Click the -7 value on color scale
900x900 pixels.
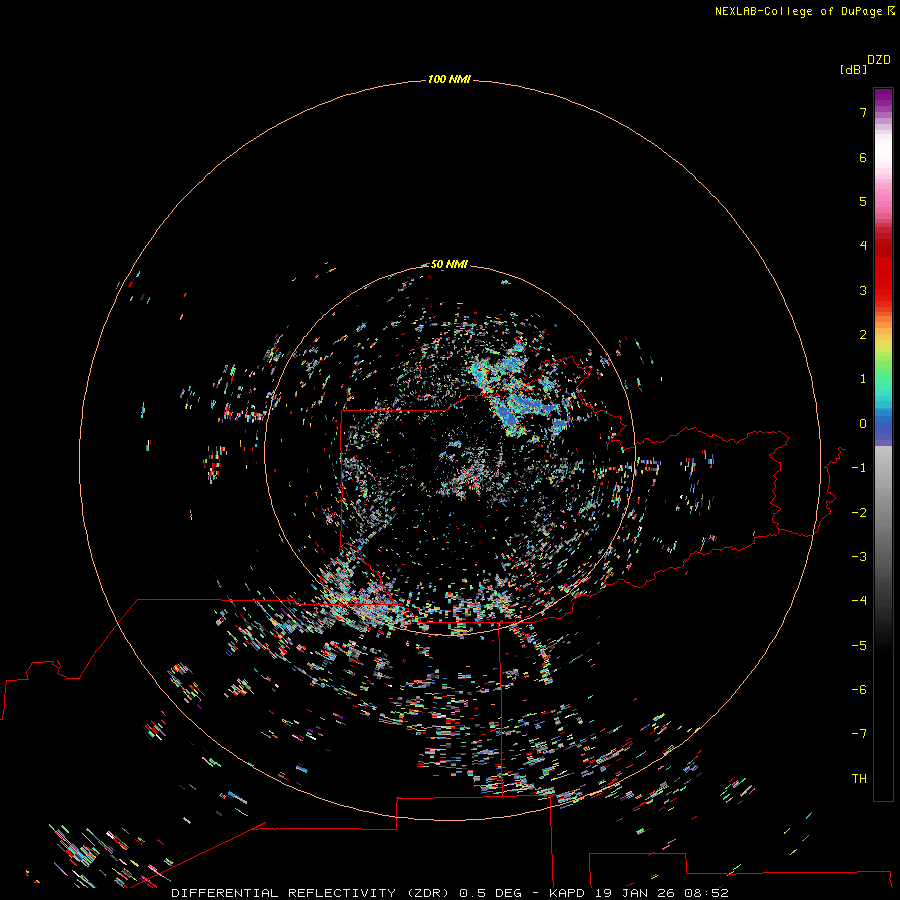pyautogui.click(x=859, y=734)
